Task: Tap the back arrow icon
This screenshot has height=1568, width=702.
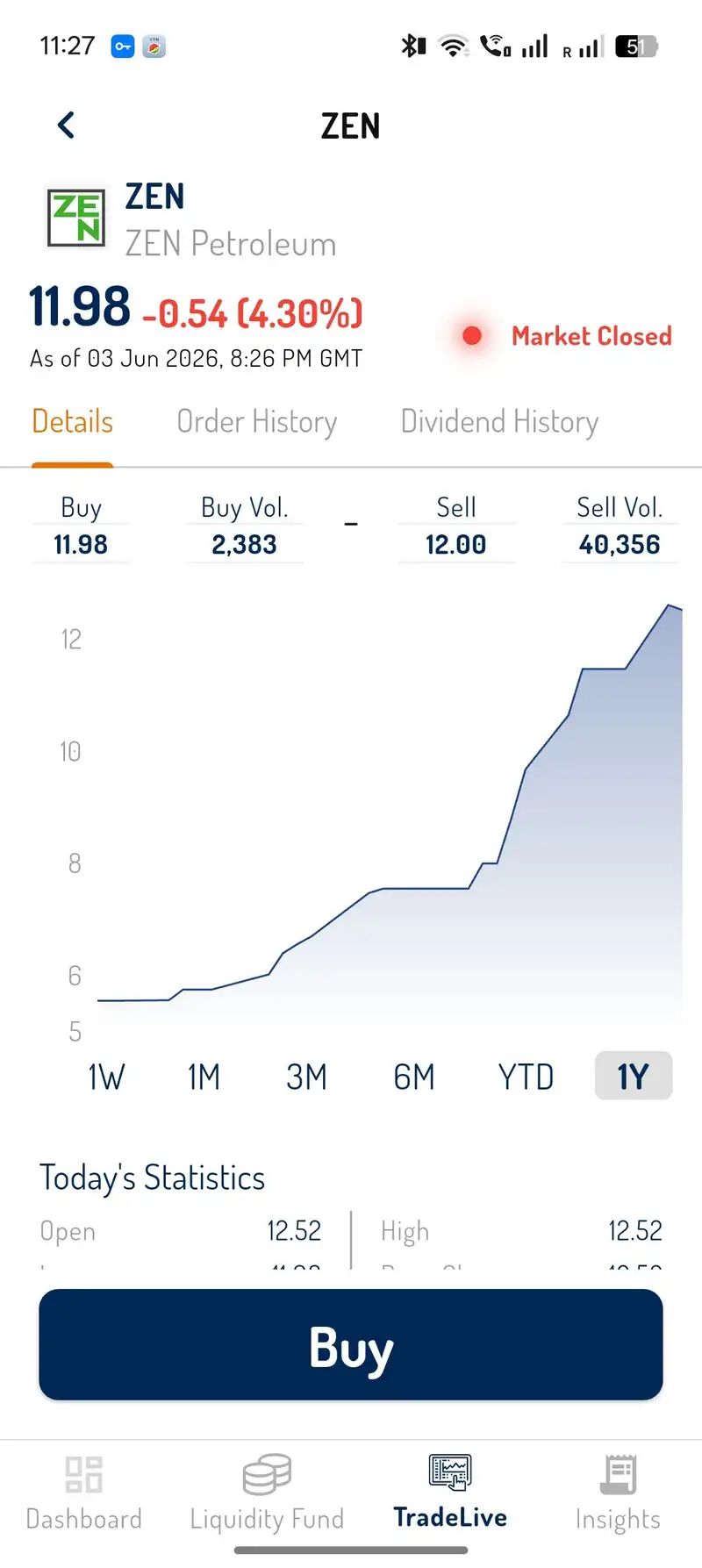Action: coord(66,125)
